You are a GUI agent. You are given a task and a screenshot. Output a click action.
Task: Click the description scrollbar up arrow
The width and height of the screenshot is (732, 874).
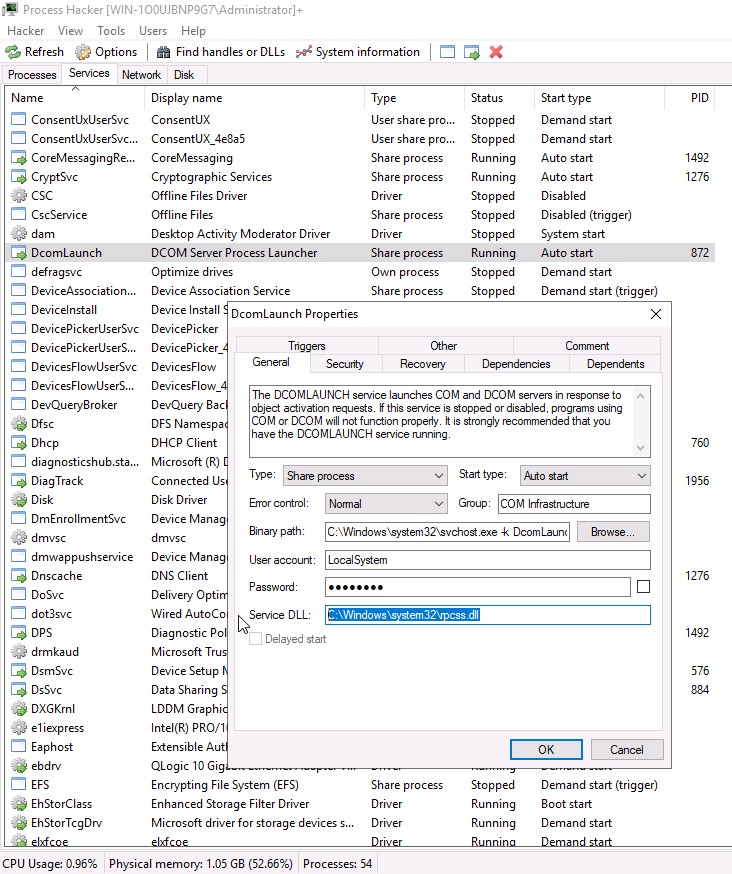tap(641, 396)
